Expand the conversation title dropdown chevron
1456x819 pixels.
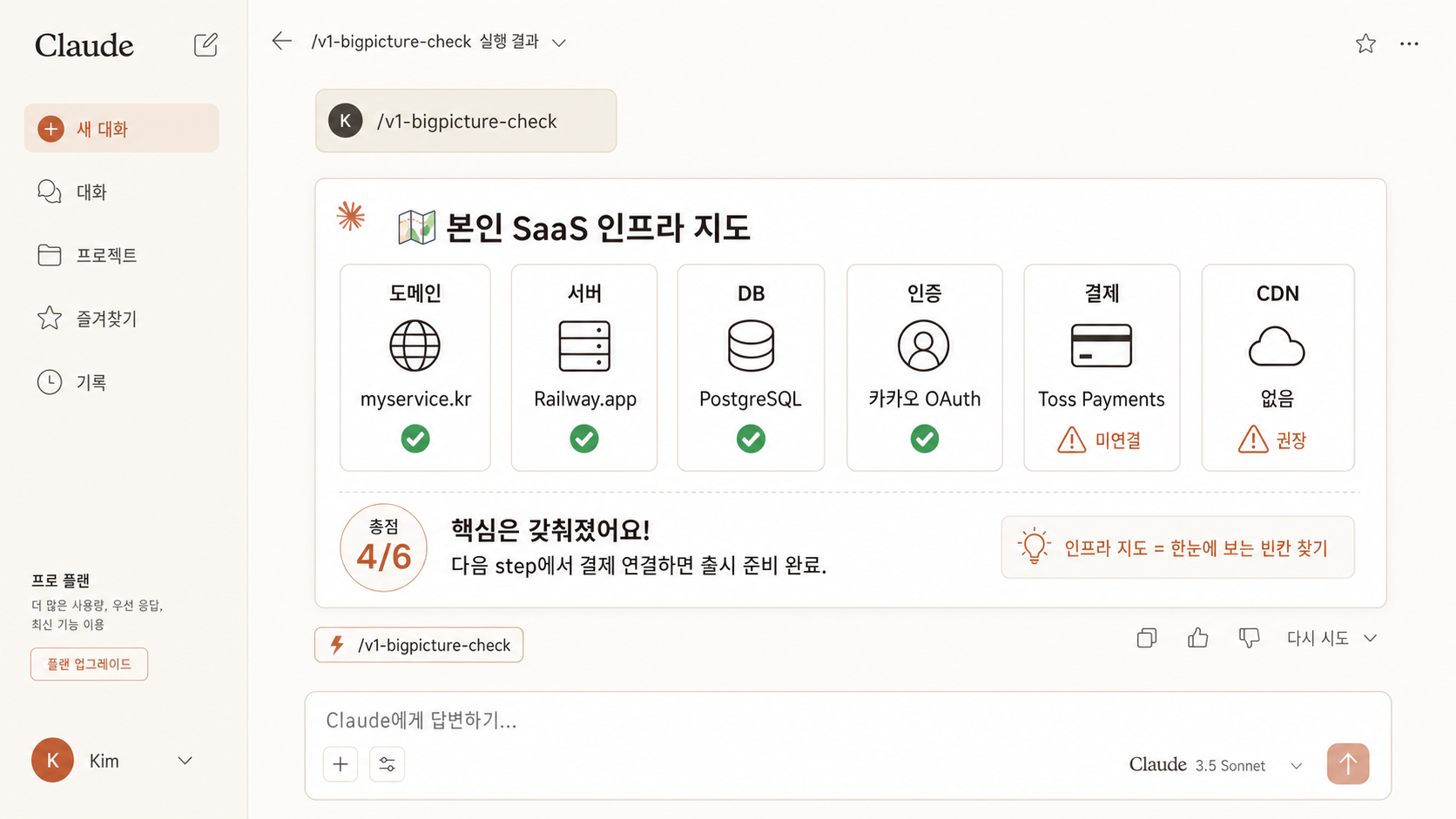click(x=559, y=43)
